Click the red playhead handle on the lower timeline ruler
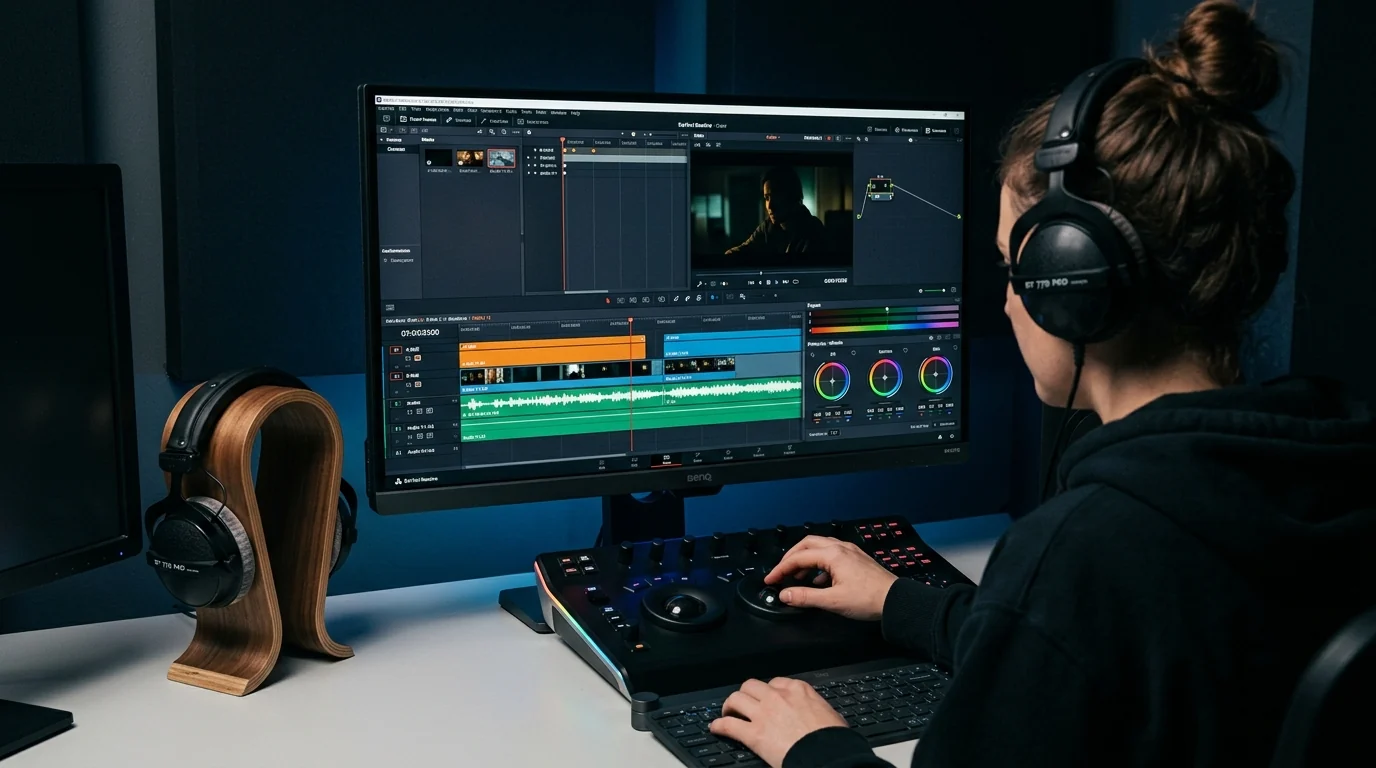This screenshot has width=1376, height=768. pos(630,321)
